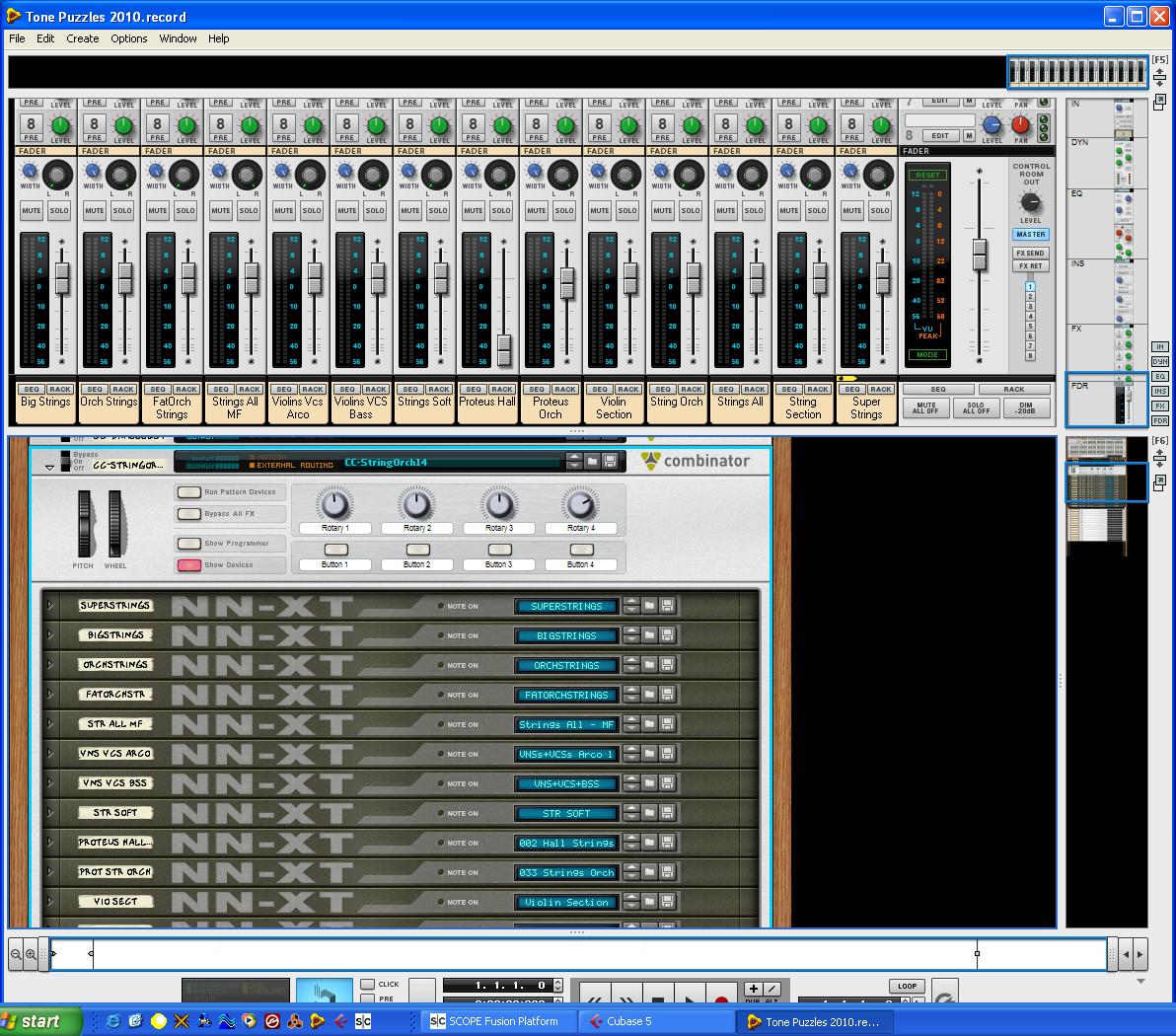Click the FX SEND button in master section

(1031, 253)
